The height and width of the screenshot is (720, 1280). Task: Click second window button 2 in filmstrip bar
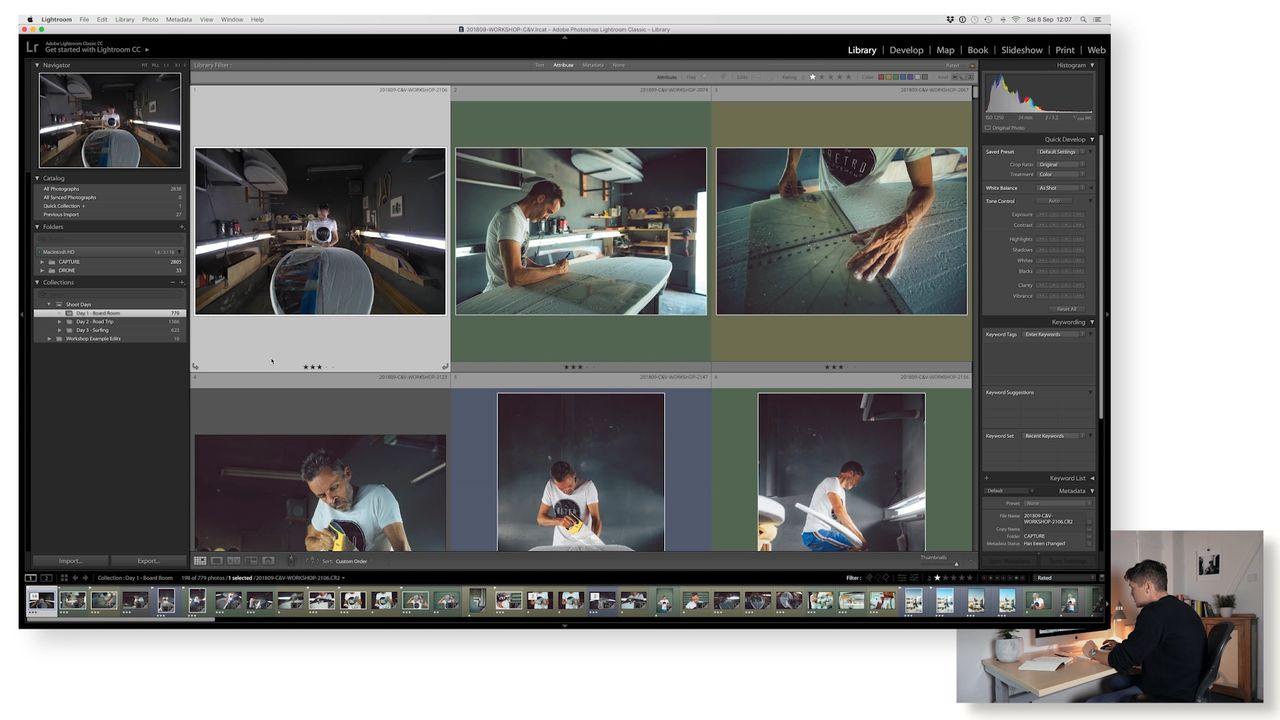coord(44,578)
